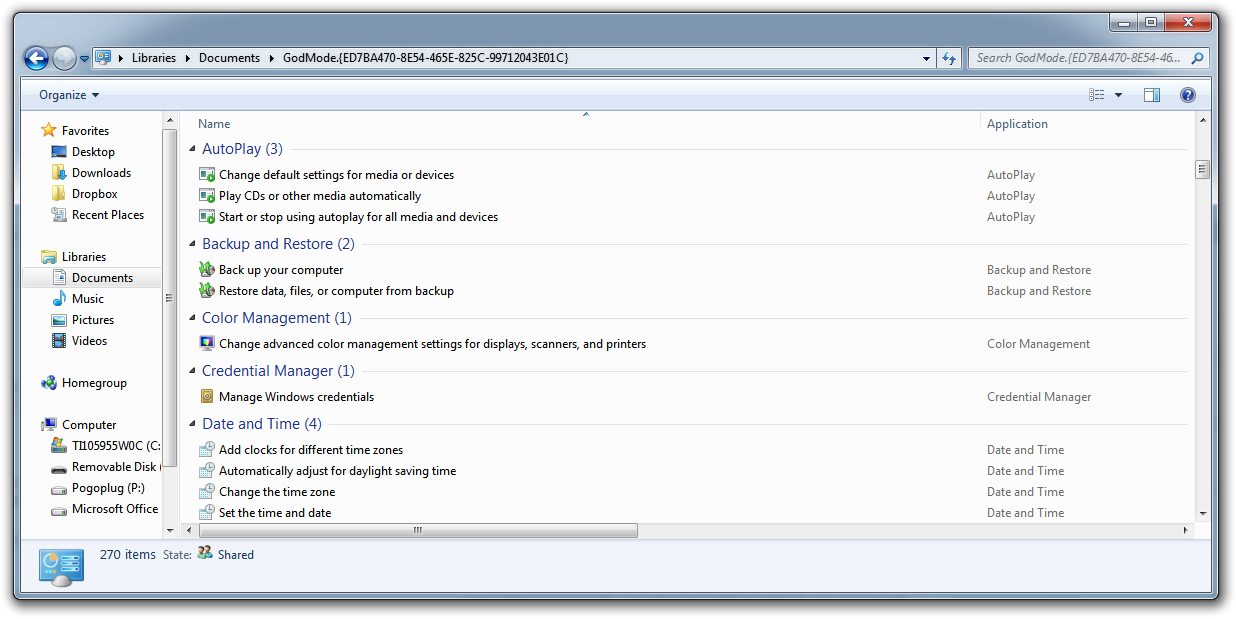1236x619 pixels.
Task: Click the Set the time and date icon
Action: coord(207,512)
